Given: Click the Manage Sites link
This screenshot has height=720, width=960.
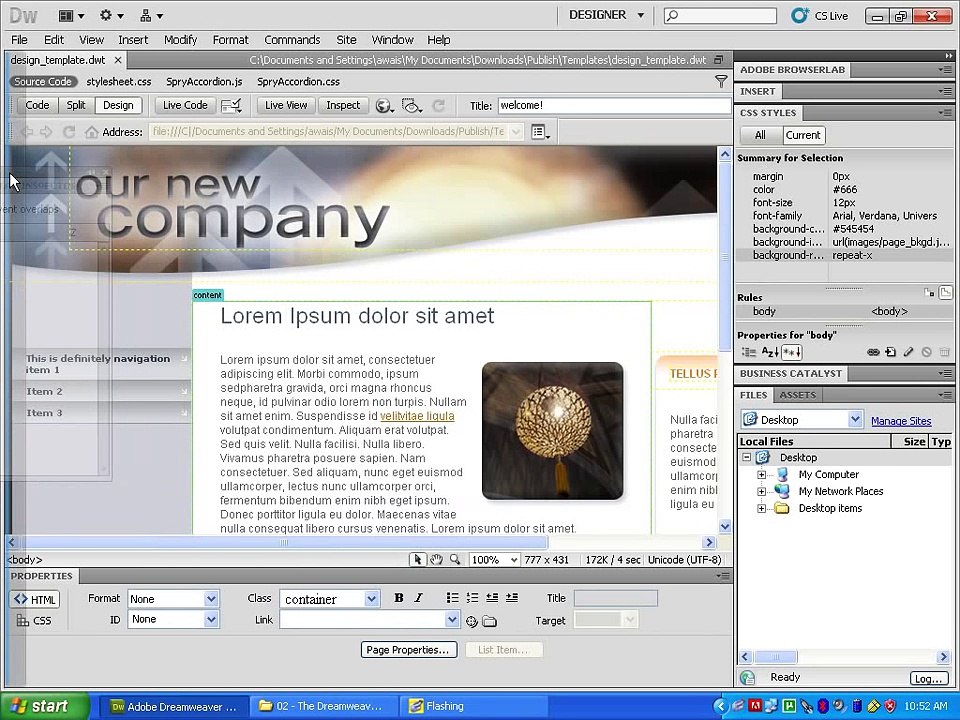Looking at the screenshot, I should [x=901, y=421].
